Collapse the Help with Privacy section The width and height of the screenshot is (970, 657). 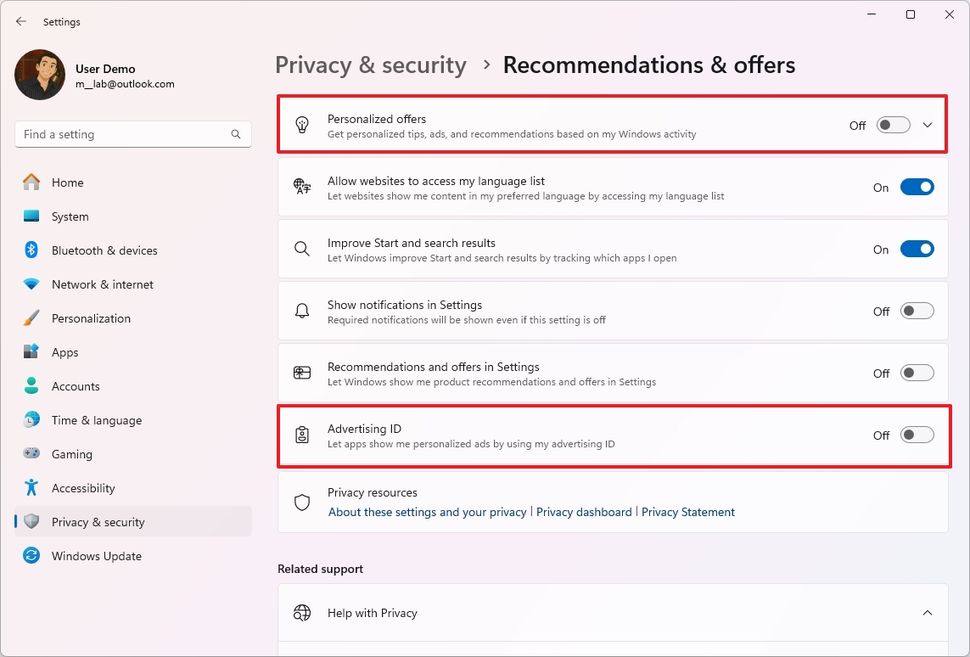coord(927,612)
